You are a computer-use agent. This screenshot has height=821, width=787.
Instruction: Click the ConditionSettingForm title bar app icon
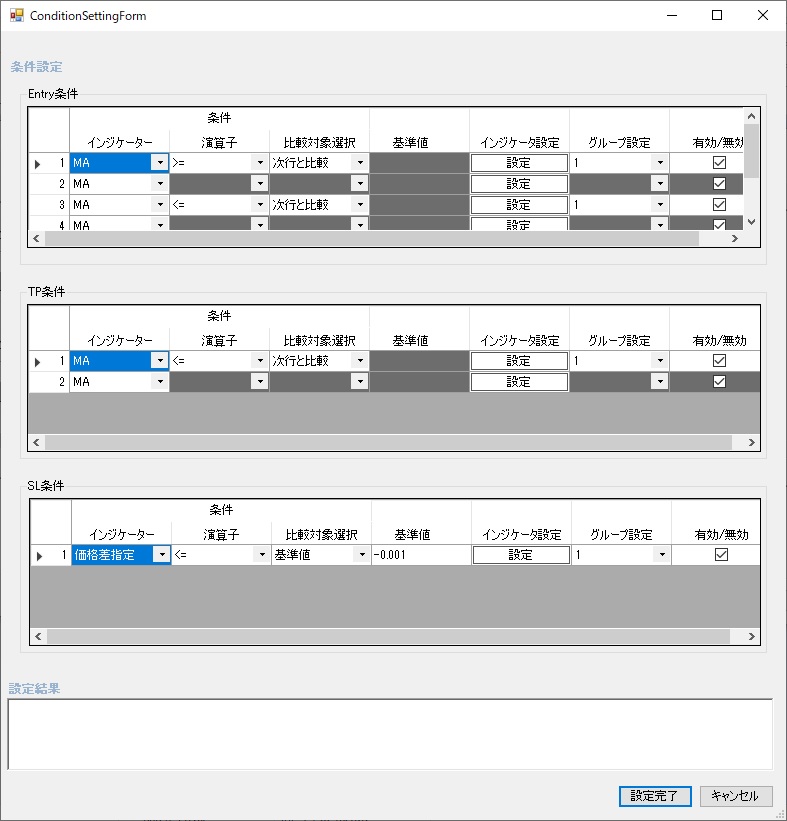coord(17,16)
